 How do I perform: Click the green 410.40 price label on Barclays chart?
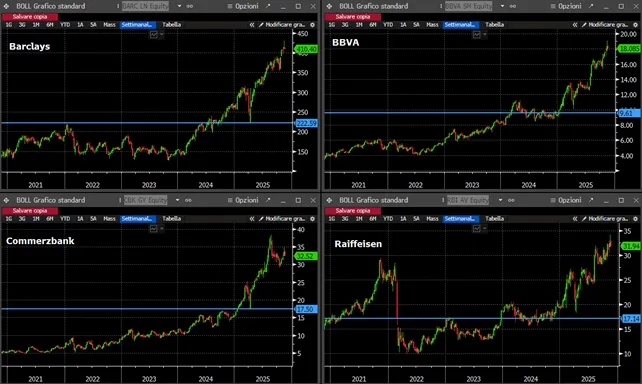tap(306, 49)
